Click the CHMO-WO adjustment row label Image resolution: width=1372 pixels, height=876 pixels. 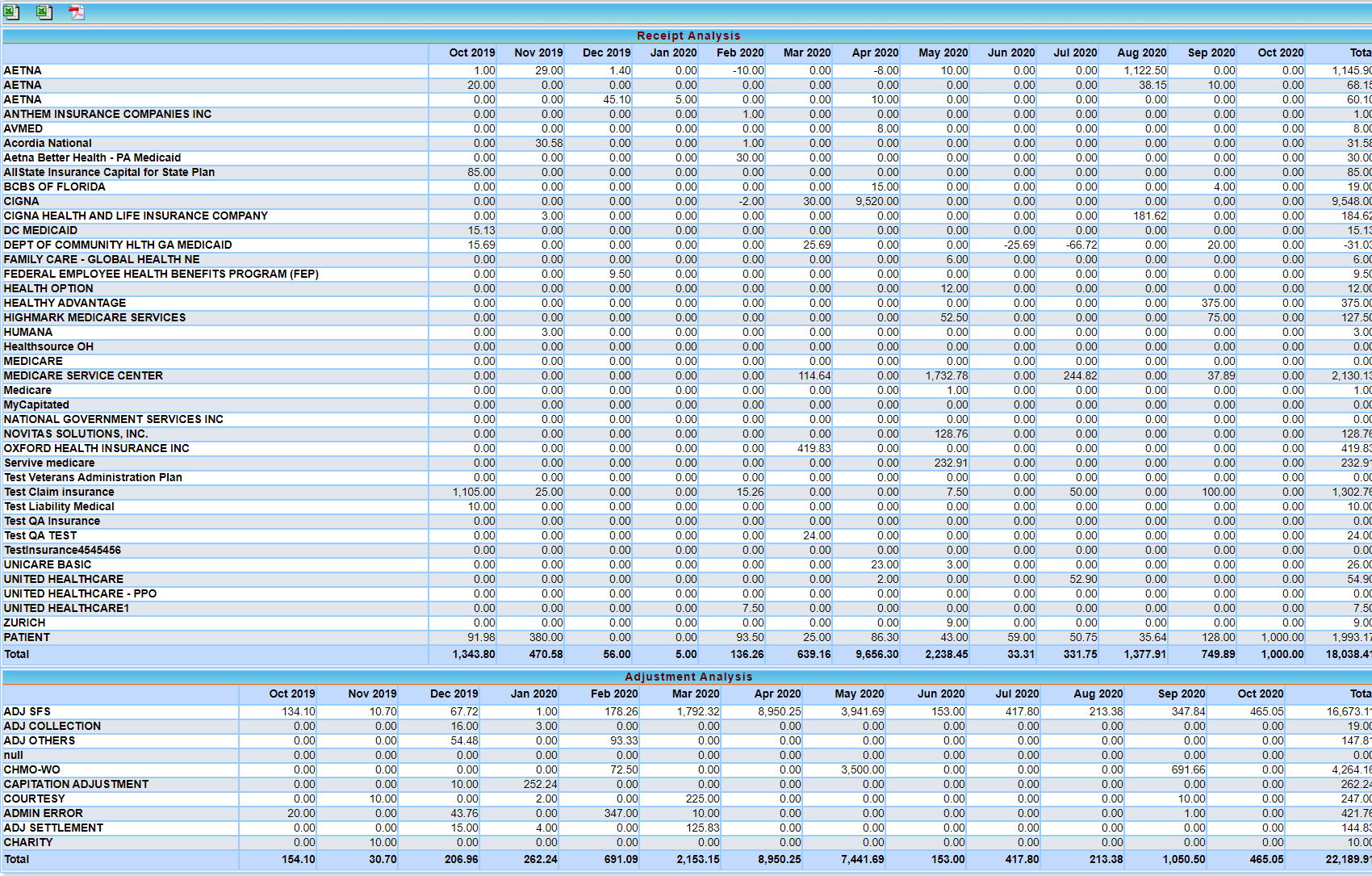tap(32, 769)
